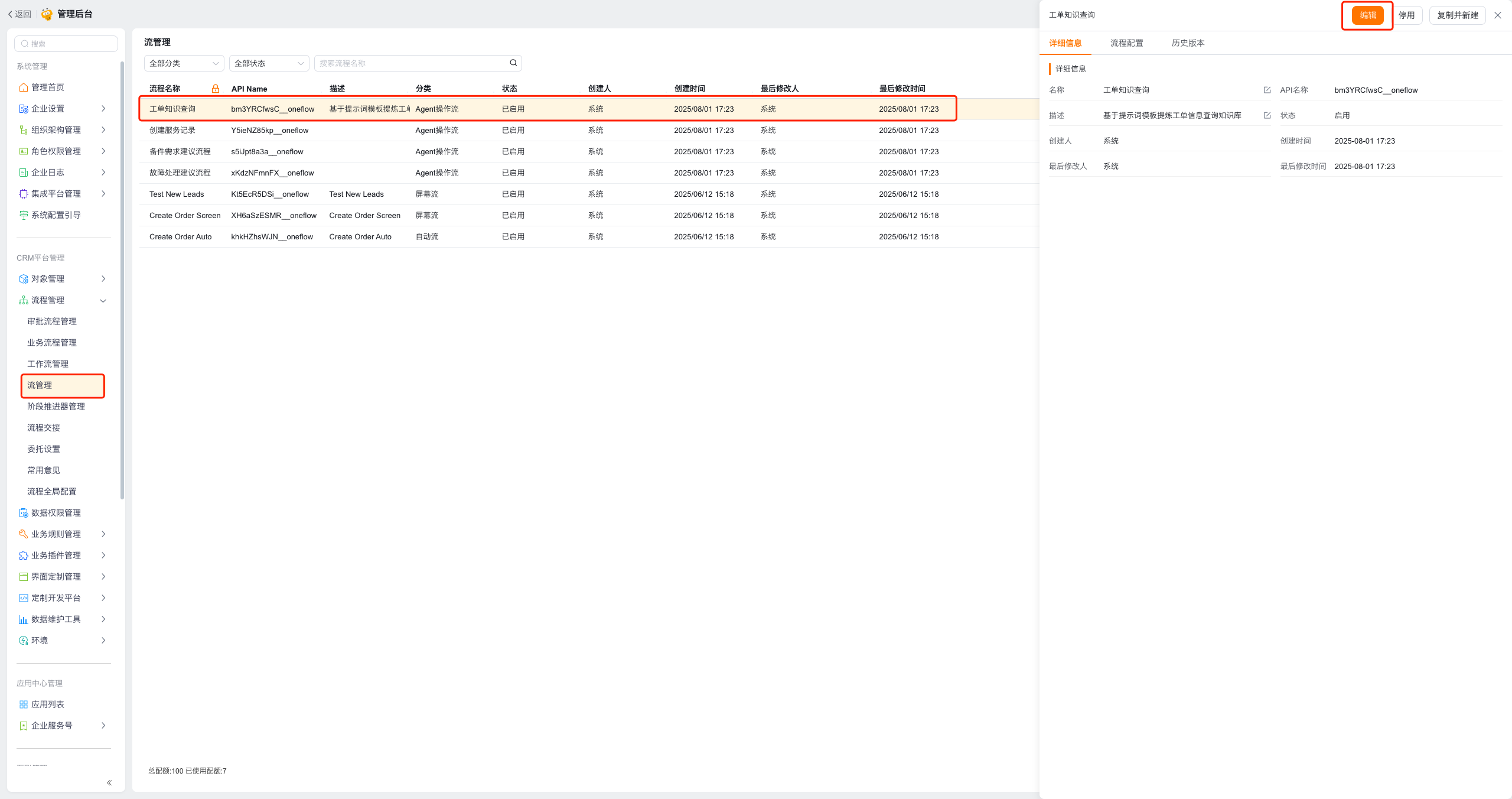Image resolution: width=1512 pixels, height=799 pixels.
Task: Click the edit pencil icon beside 描述
Action: click(x=1267, y=115)
